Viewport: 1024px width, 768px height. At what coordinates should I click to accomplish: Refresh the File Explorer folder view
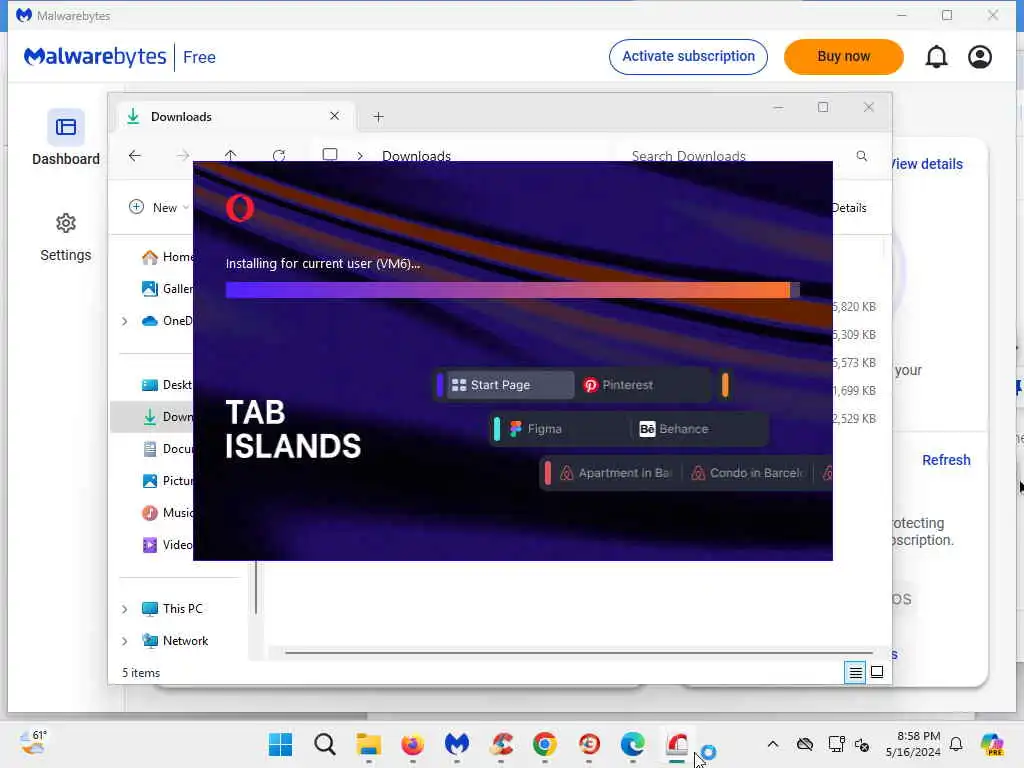279,155
